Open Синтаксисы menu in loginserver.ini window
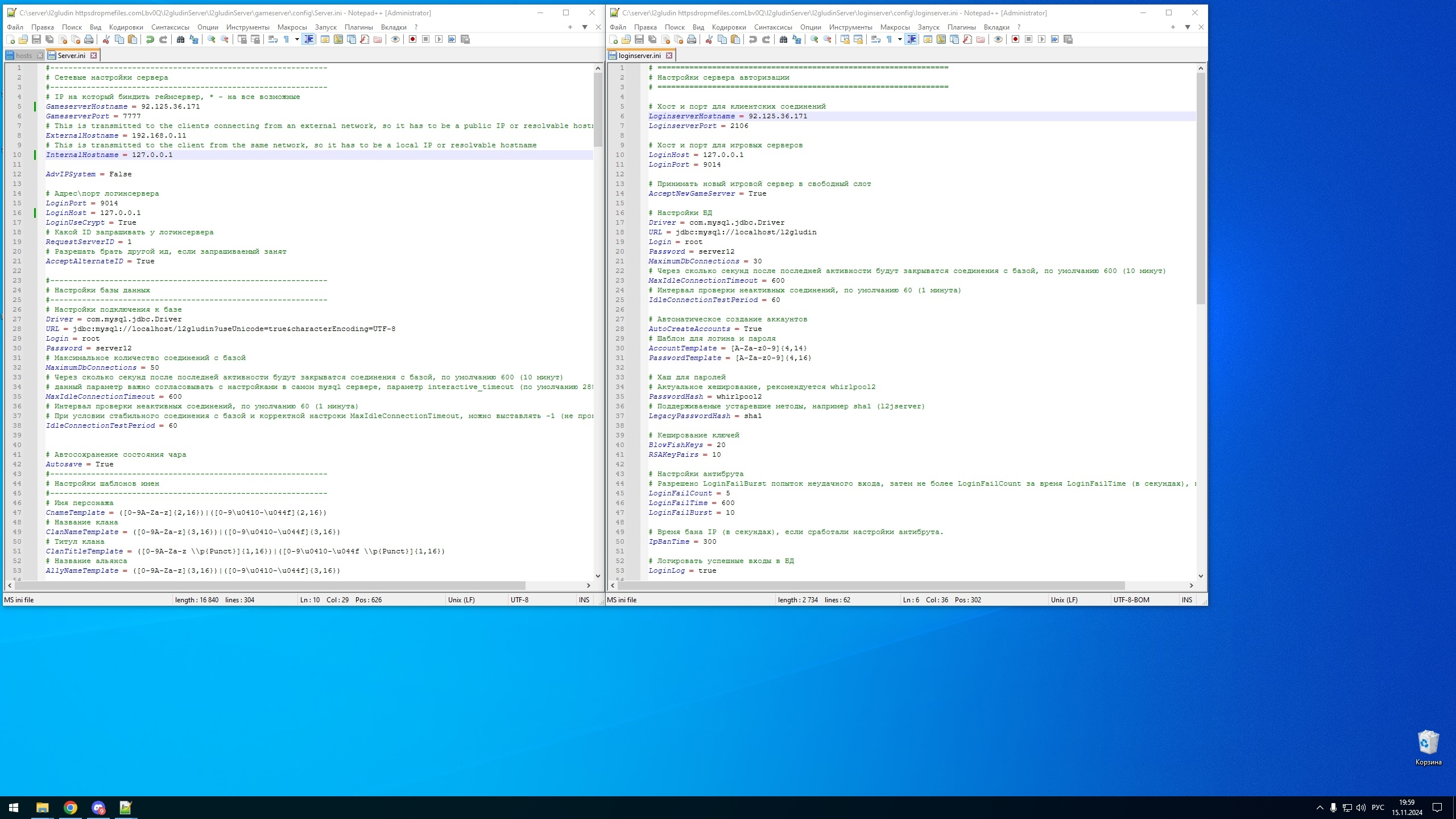The image size is (1456, 819). [x=773, y=27]
